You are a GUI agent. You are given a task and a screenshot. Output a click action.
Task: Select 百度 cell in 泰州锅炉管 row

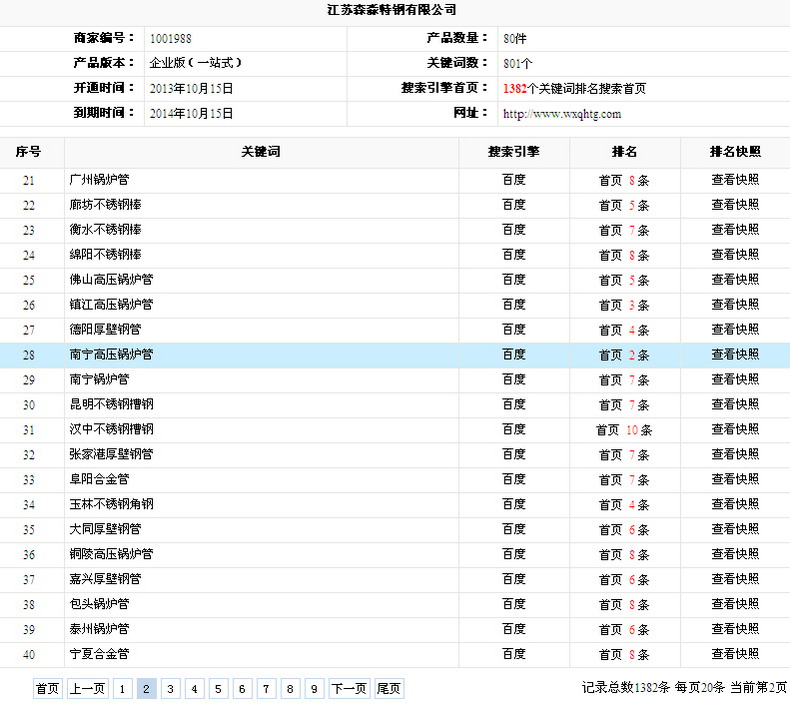pos(514,629)
